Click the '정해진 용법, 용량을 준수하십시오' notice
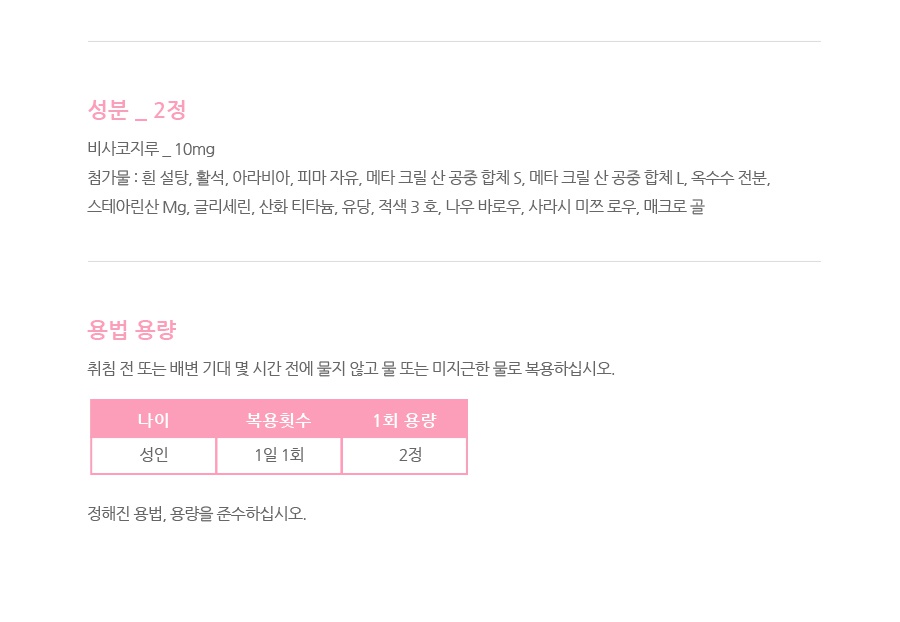This screenshot has height=622, width=900. (x=197, y=514)
